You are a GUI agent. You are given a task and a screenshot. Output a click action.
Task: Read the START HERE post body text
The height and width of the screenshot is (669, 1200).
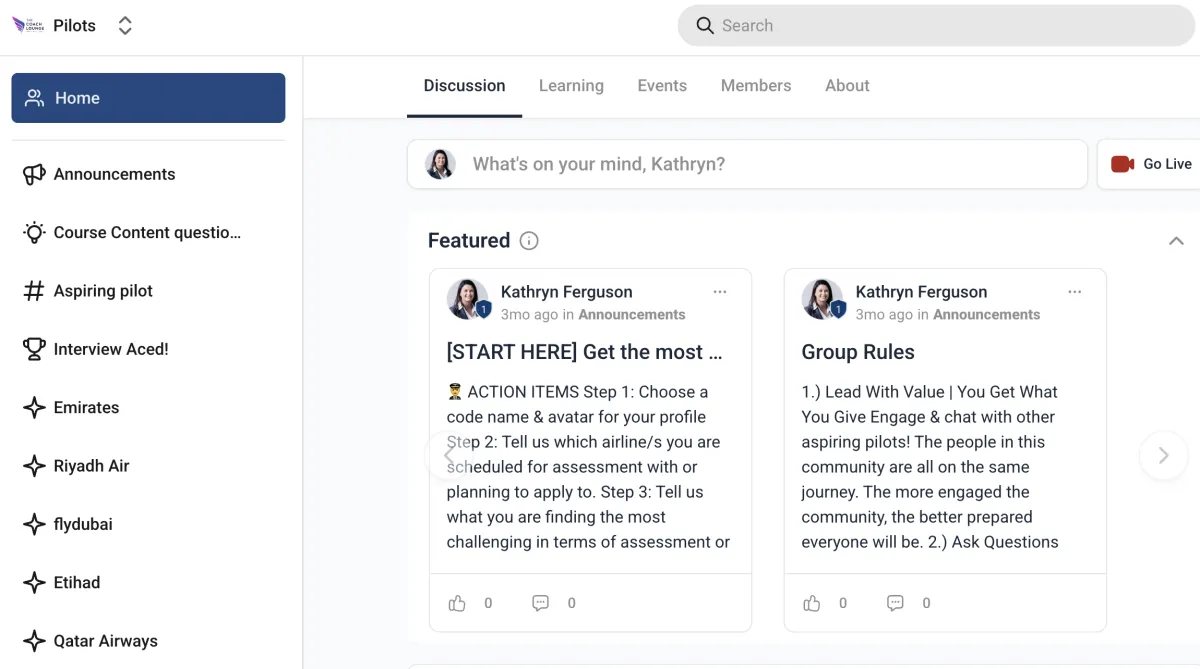pos(590,467)
